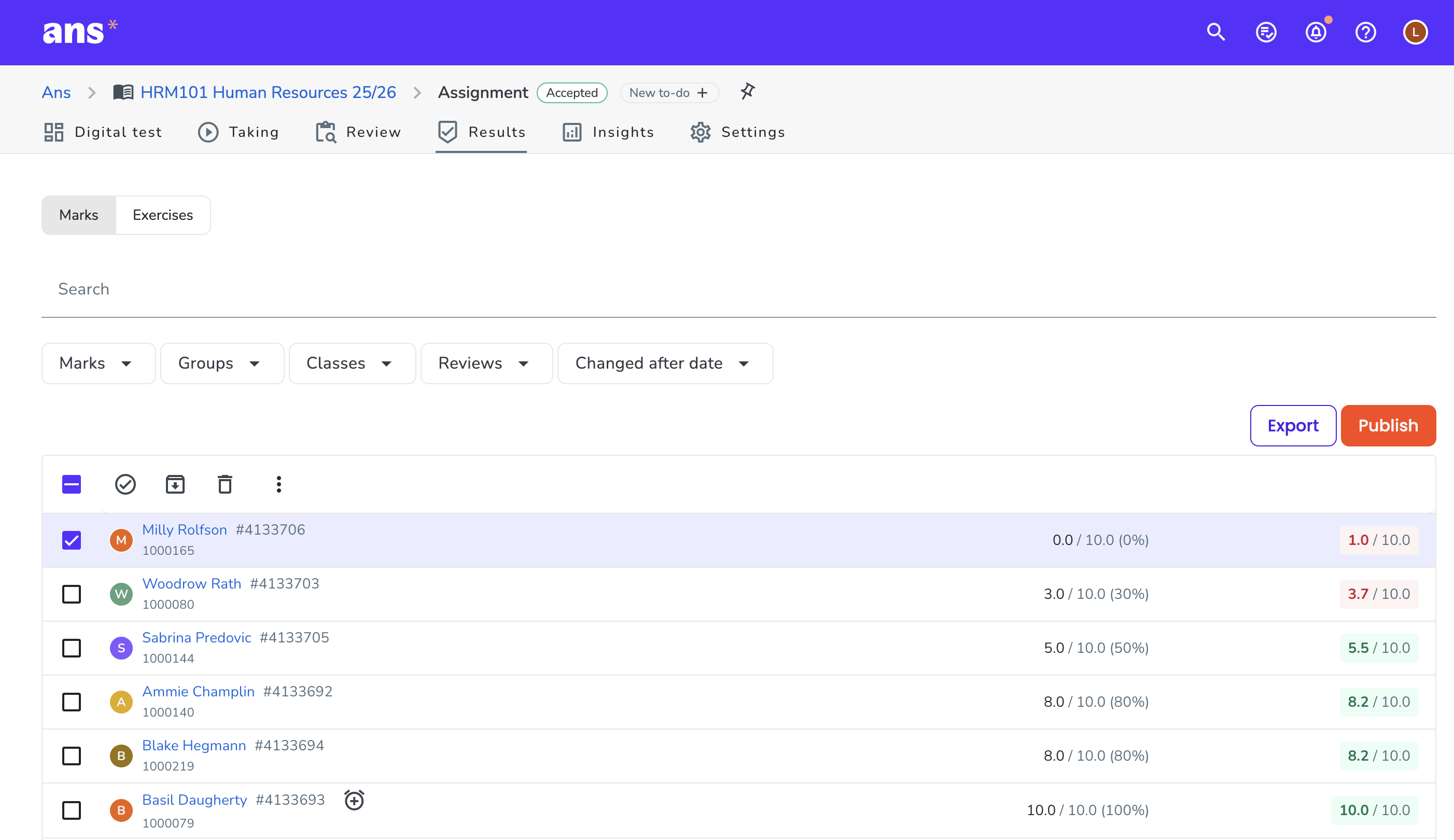Open the three-dot more options menu
Image resolution: width=1454 pixels, height=840 pixels.
point(278,485)
